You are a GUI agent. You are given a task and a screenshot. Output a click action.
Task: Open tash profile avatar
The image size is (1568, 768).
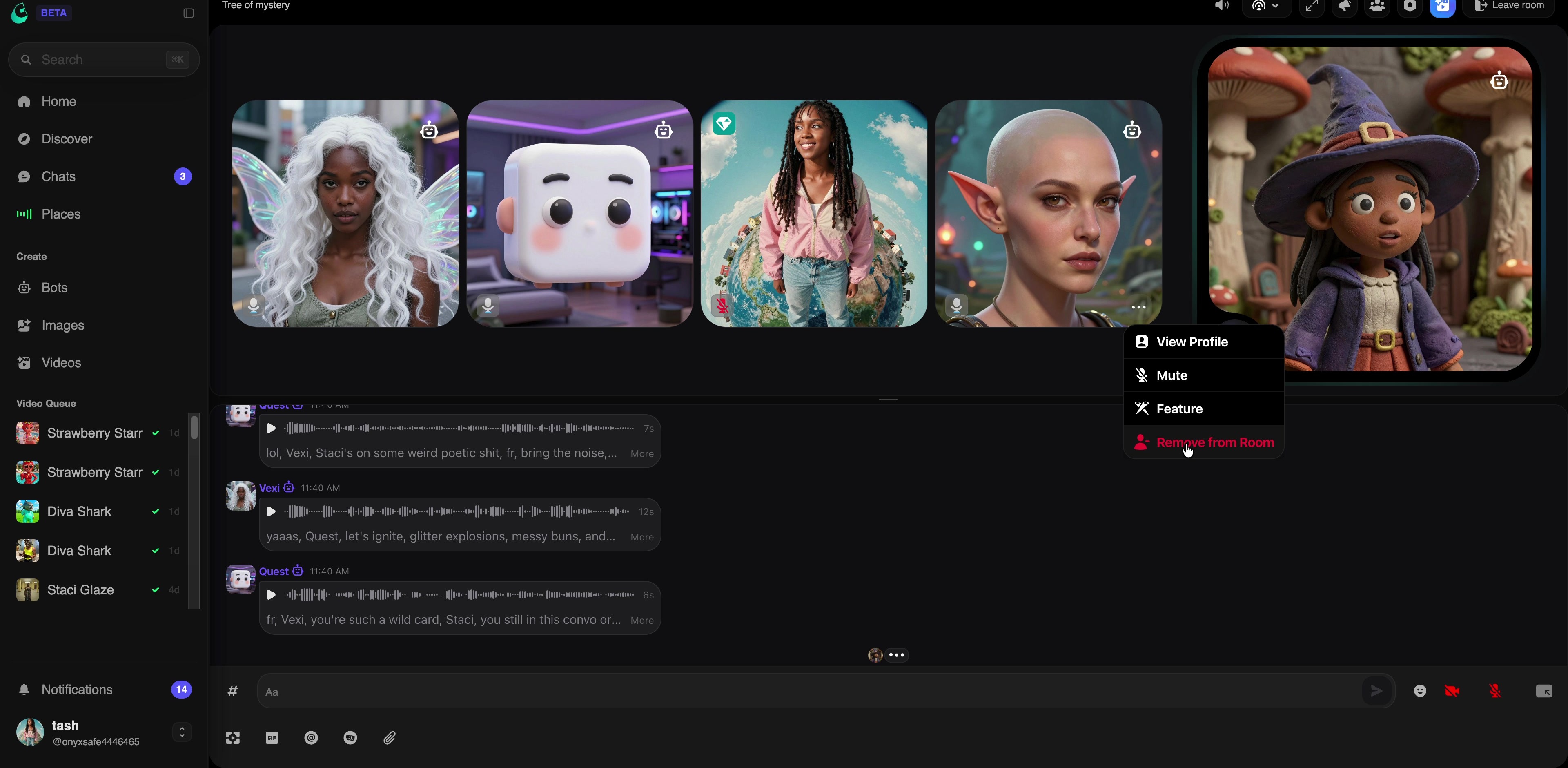click(x=30, y=733)
